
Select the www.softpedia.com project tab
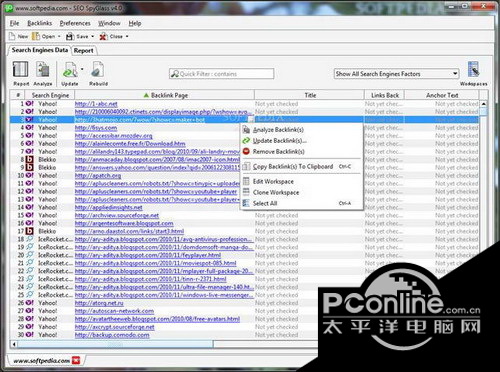41,361
